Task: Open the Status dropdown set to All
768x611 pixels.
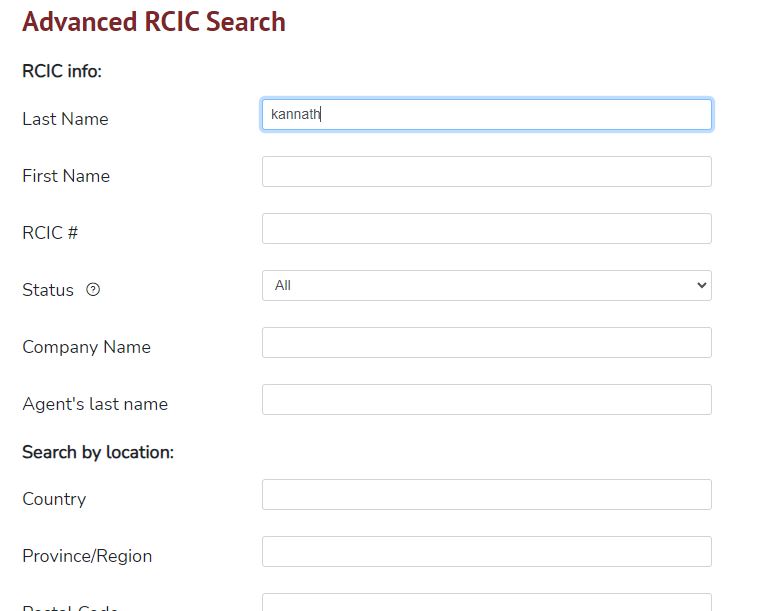Action: (x=486, y=286)
